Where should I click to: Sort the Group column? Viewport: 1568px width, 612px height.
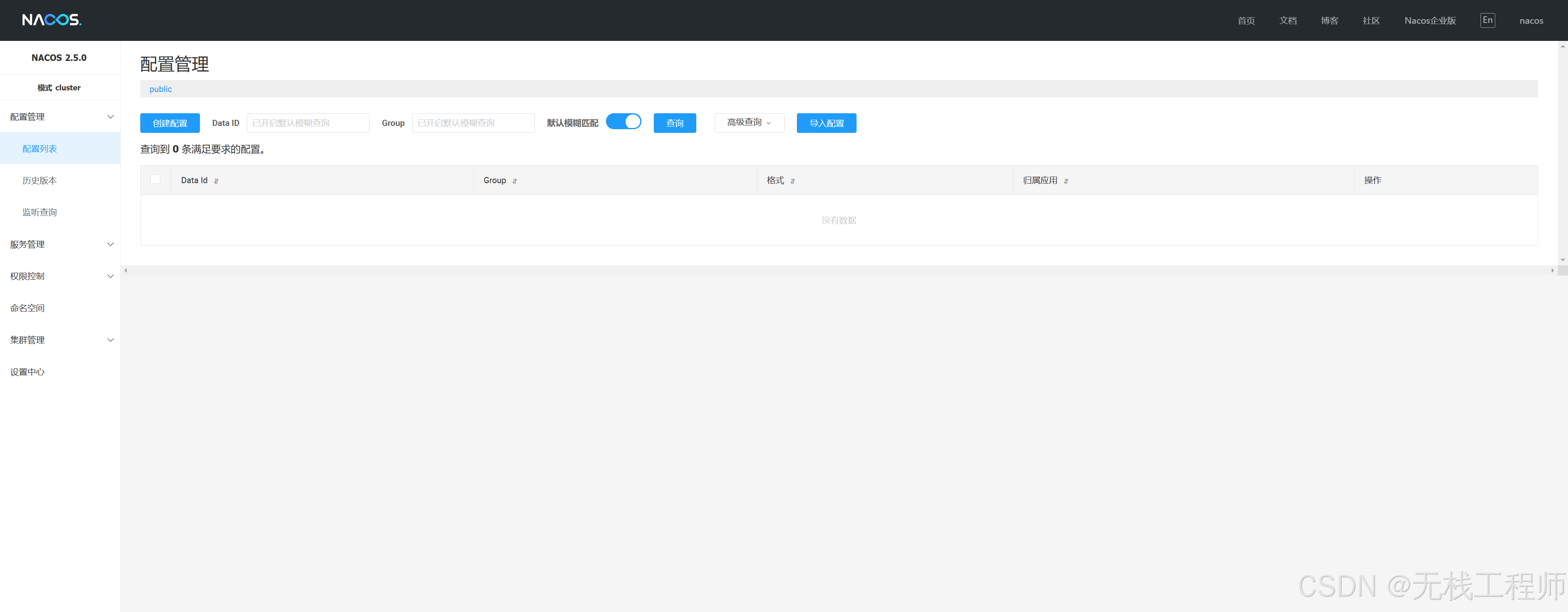tap(515, 181)
